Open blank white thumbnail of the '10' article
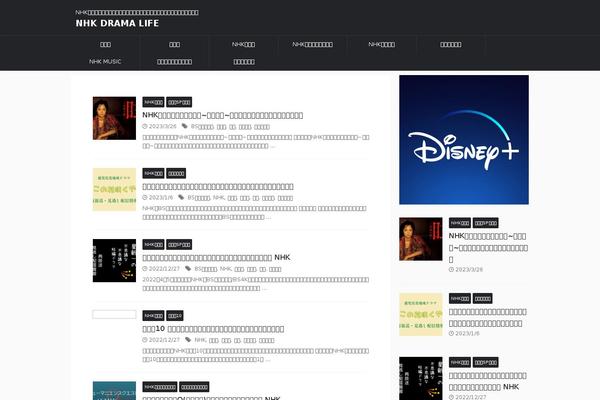Image resolution: width=600 pixels, height=400 pixels. [114, 315]
